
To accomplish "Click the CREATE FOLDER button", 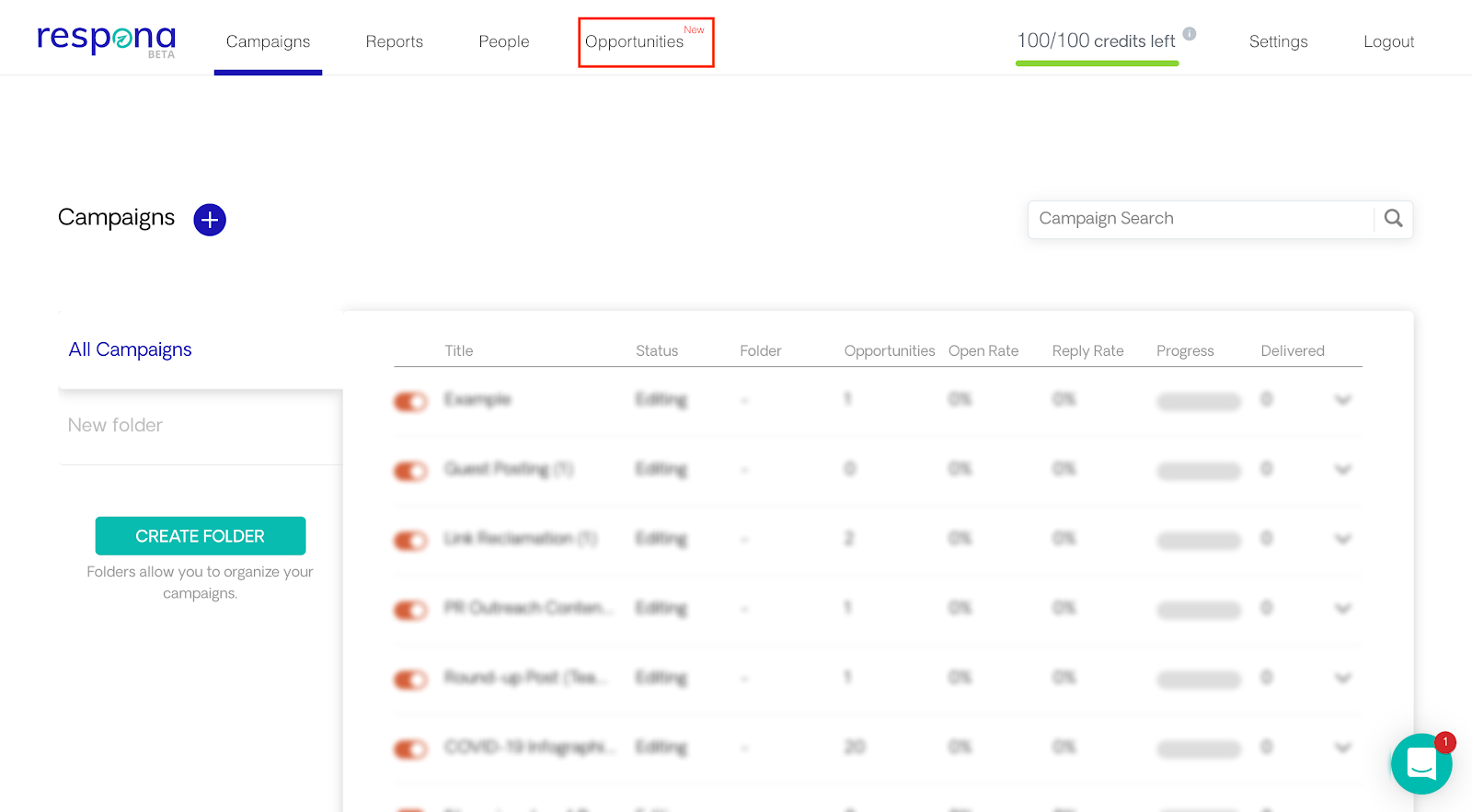I will coord(201,536).
